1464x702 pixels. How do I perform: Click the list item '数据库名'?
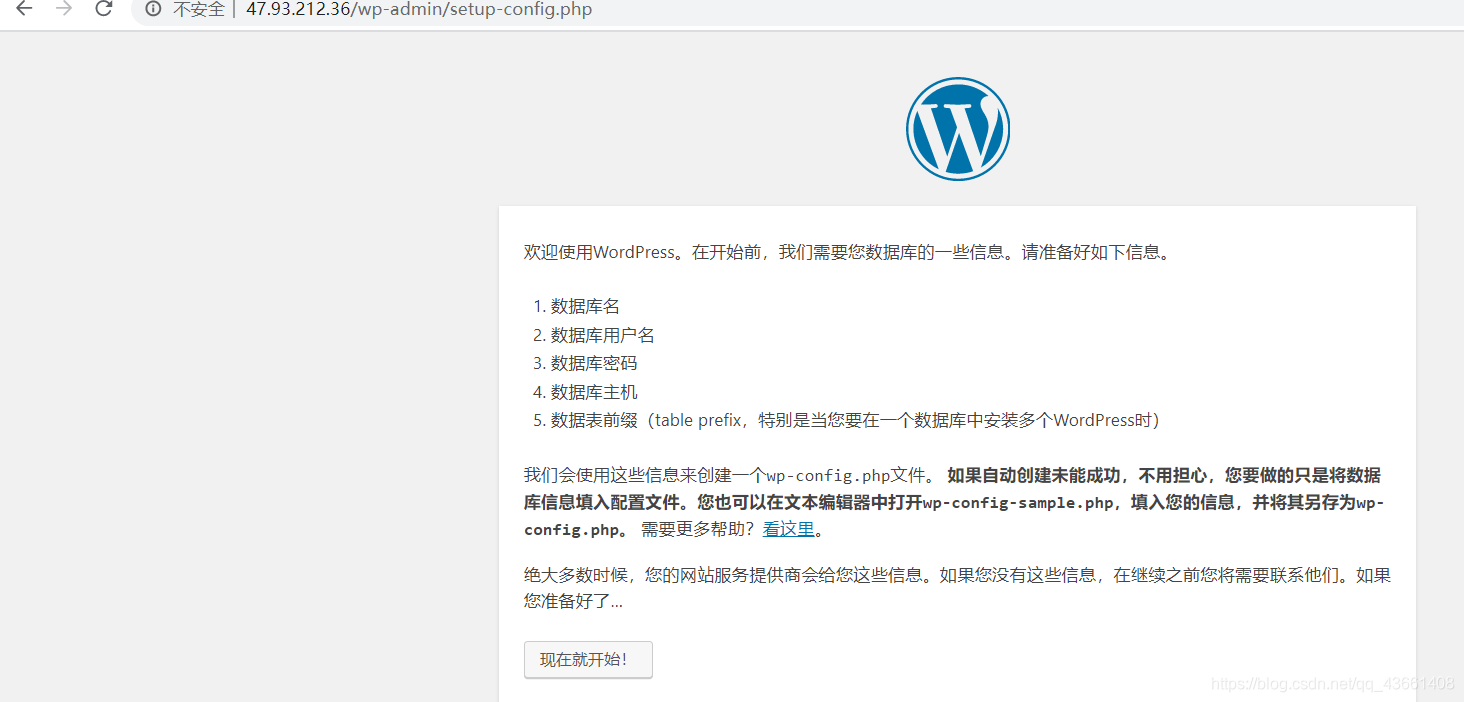585,307
